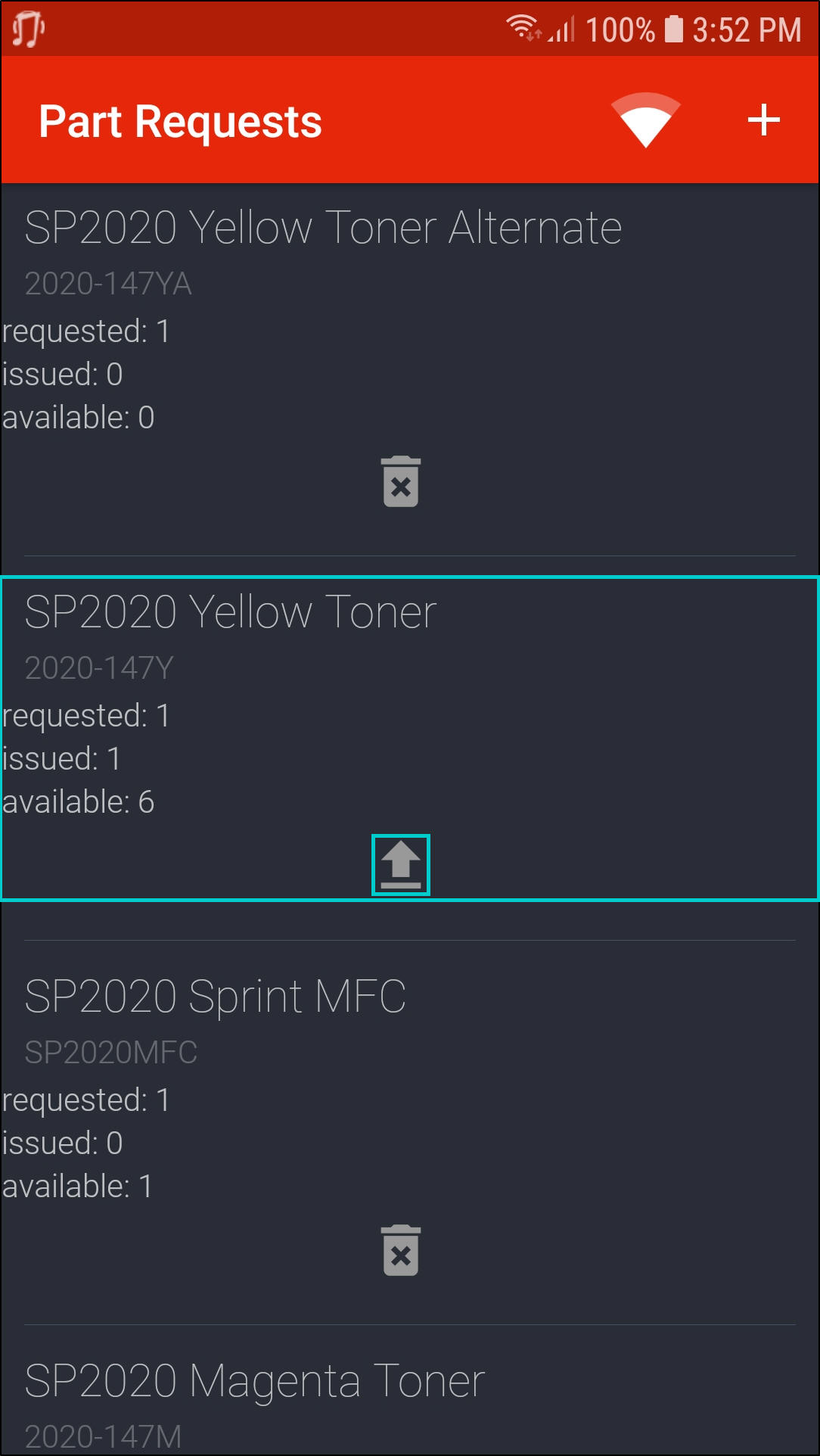
Task: Select the SP2020 Magenta Toner item
Action: tap(255, 1381)
